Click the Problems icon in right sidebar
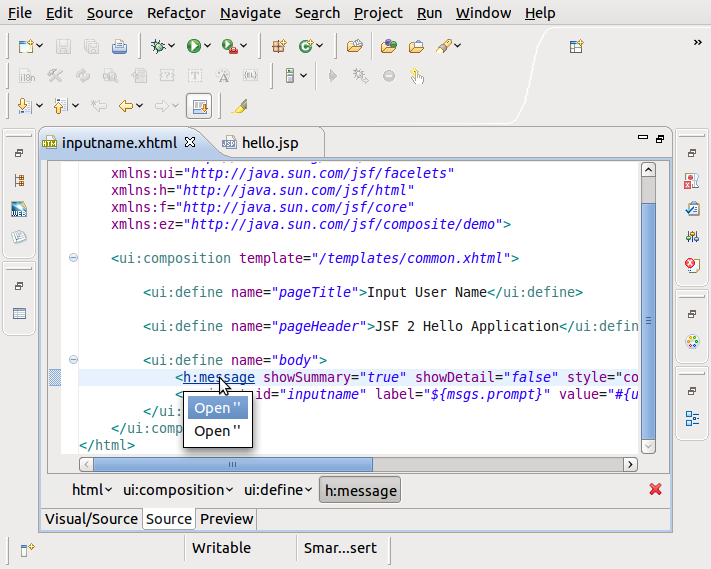 coord(691,181)
